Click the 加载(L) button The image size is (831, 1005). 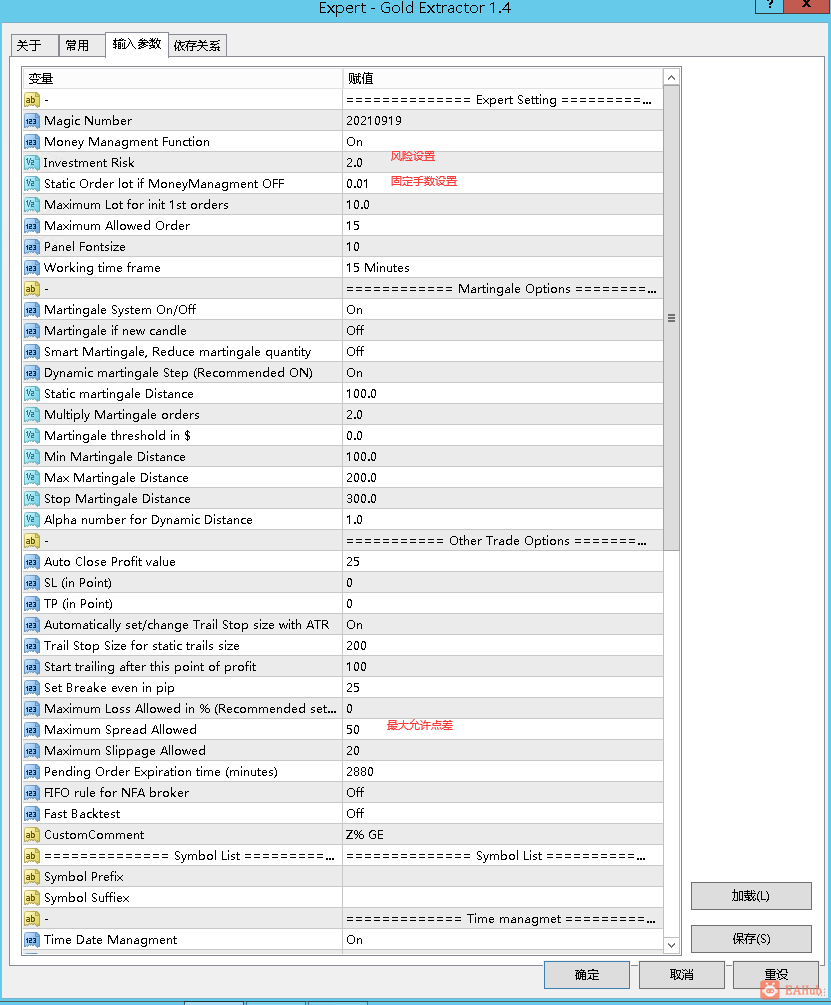[x=751, y=896]
